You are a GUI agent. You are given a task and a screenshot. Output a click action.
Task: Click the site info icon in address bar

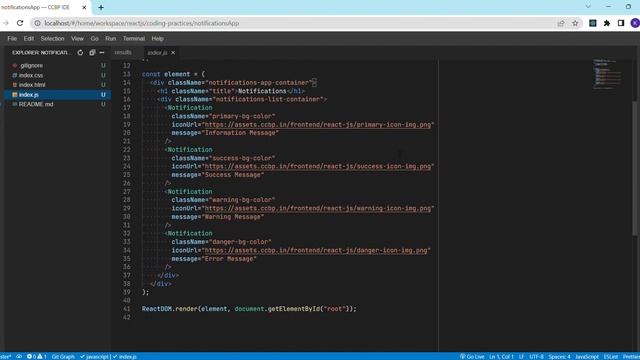[37, 23]
